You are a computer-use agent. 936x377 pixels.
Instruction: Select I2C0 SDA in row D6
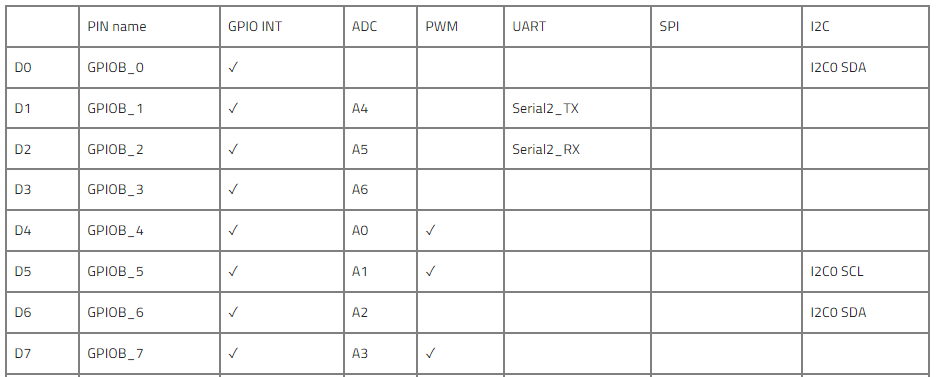pyautogui.click(x=838, y=312)
